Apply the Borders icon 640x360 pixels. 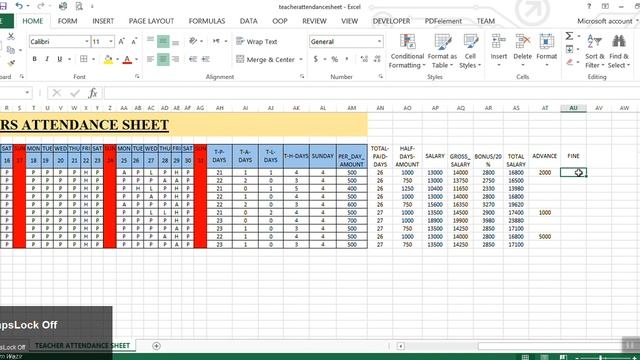click(x=84, y=59)
